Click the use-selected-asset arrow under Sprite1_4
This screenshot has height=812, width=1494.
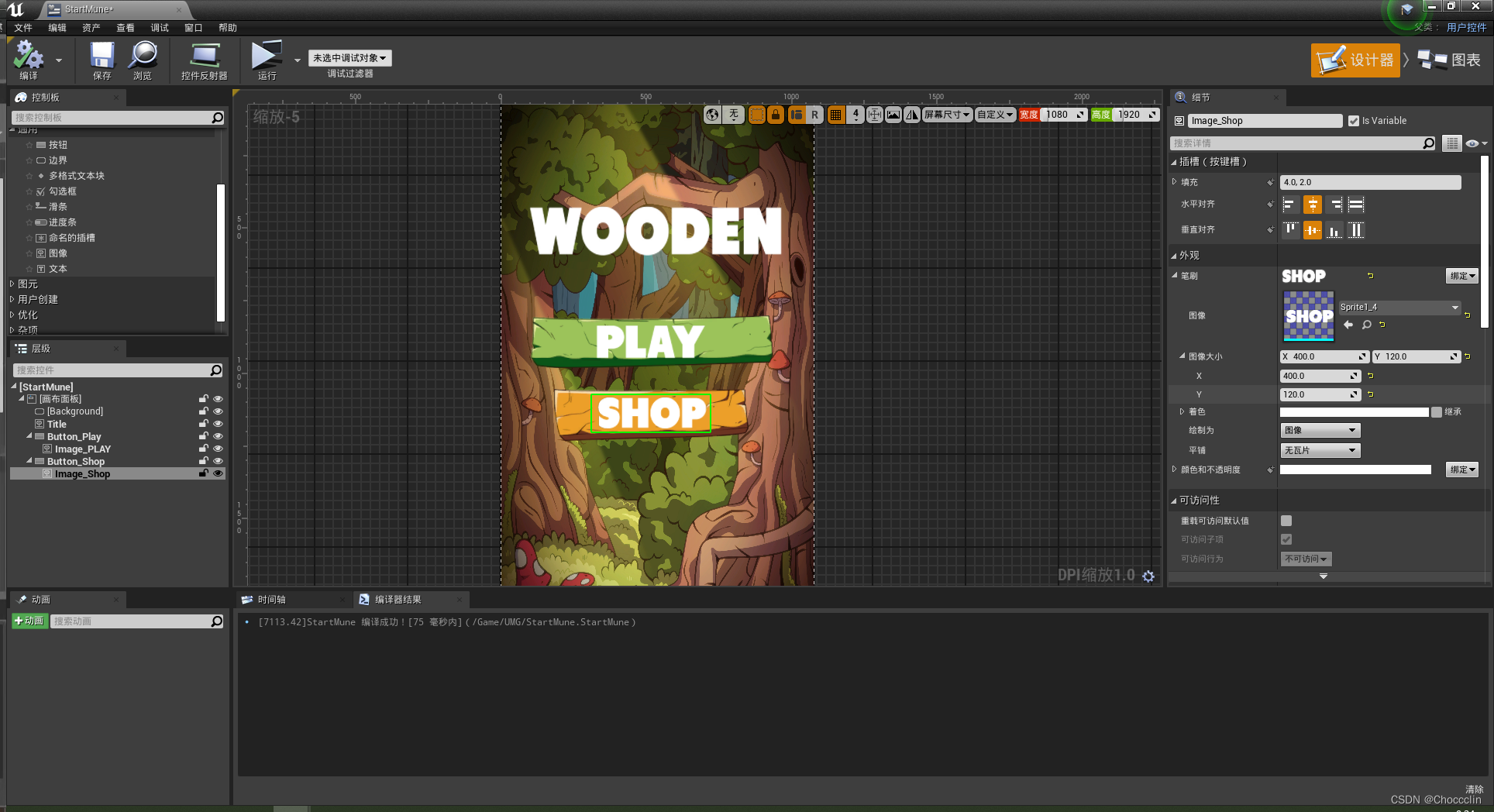(x=1348, y=325)
